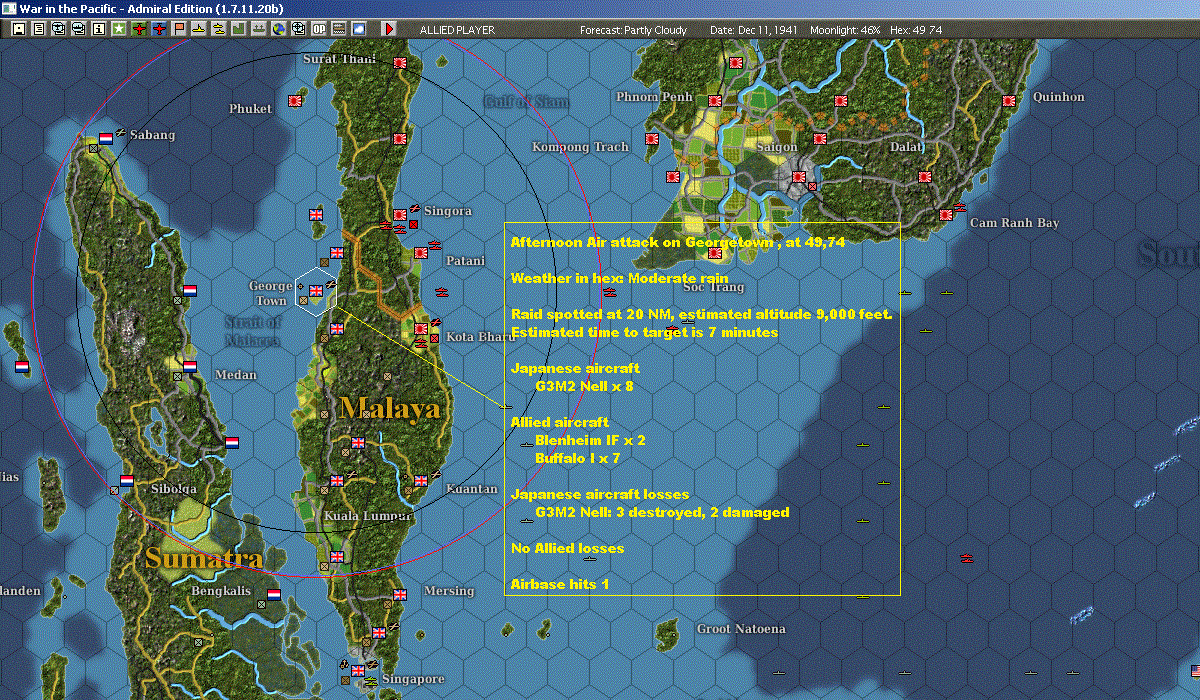The image size is (1200, 700).
Task: Select the Japanese flag base near Phuket
Action: click(x=295, y=101)
